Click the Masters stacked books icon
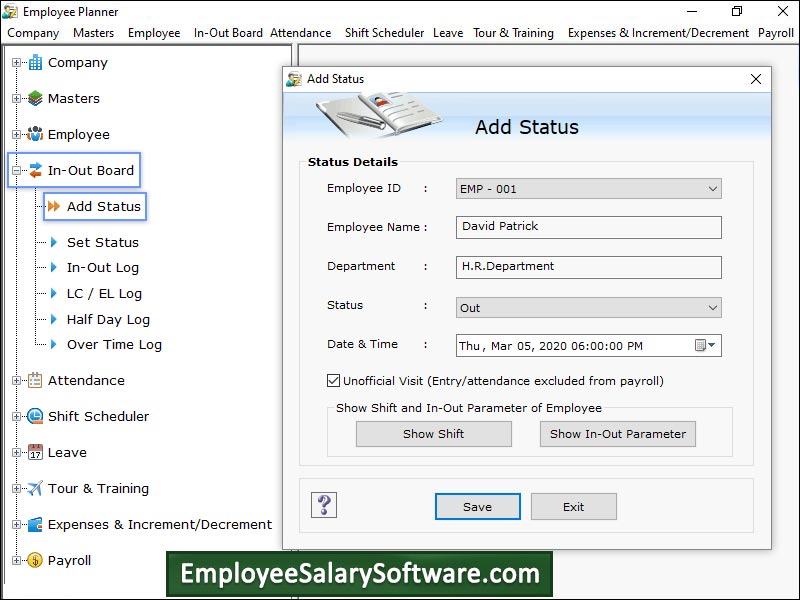Screen dimensions: 800x600 (35, 99)
